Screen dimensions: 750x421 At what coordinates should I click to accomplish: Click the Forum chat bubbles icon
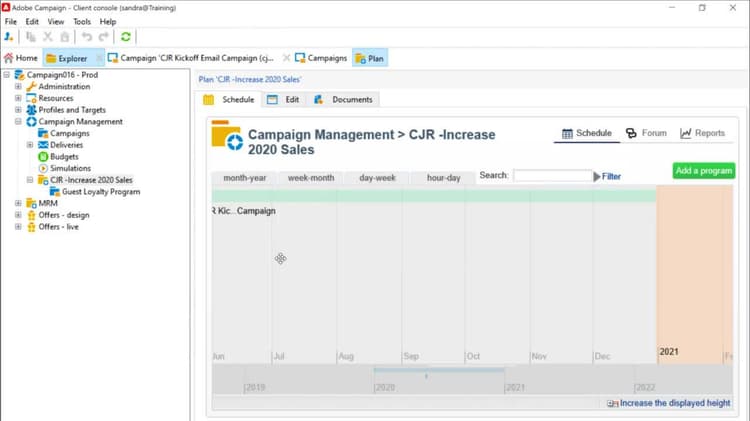(x=631, y=133)
